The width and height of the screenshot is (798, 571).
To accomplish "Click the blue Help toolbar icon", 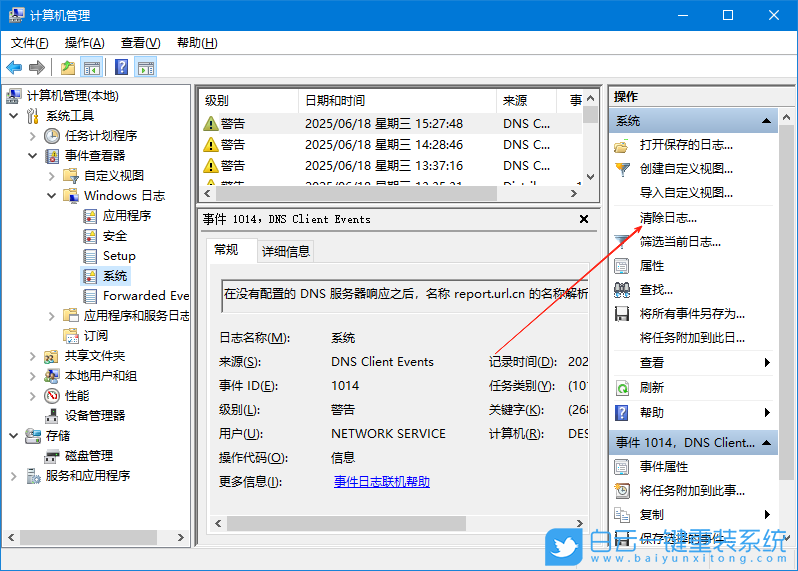I will 122,67.
